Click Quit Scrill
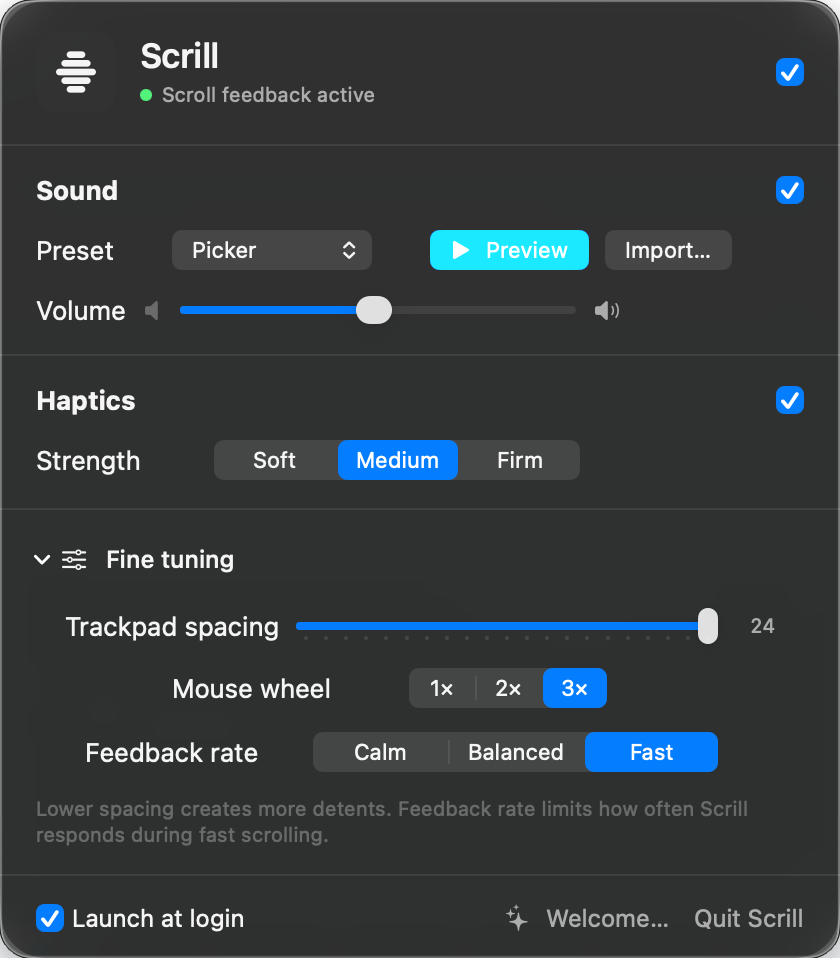Viewport: 840px width, 958px height. coord(748,918)
